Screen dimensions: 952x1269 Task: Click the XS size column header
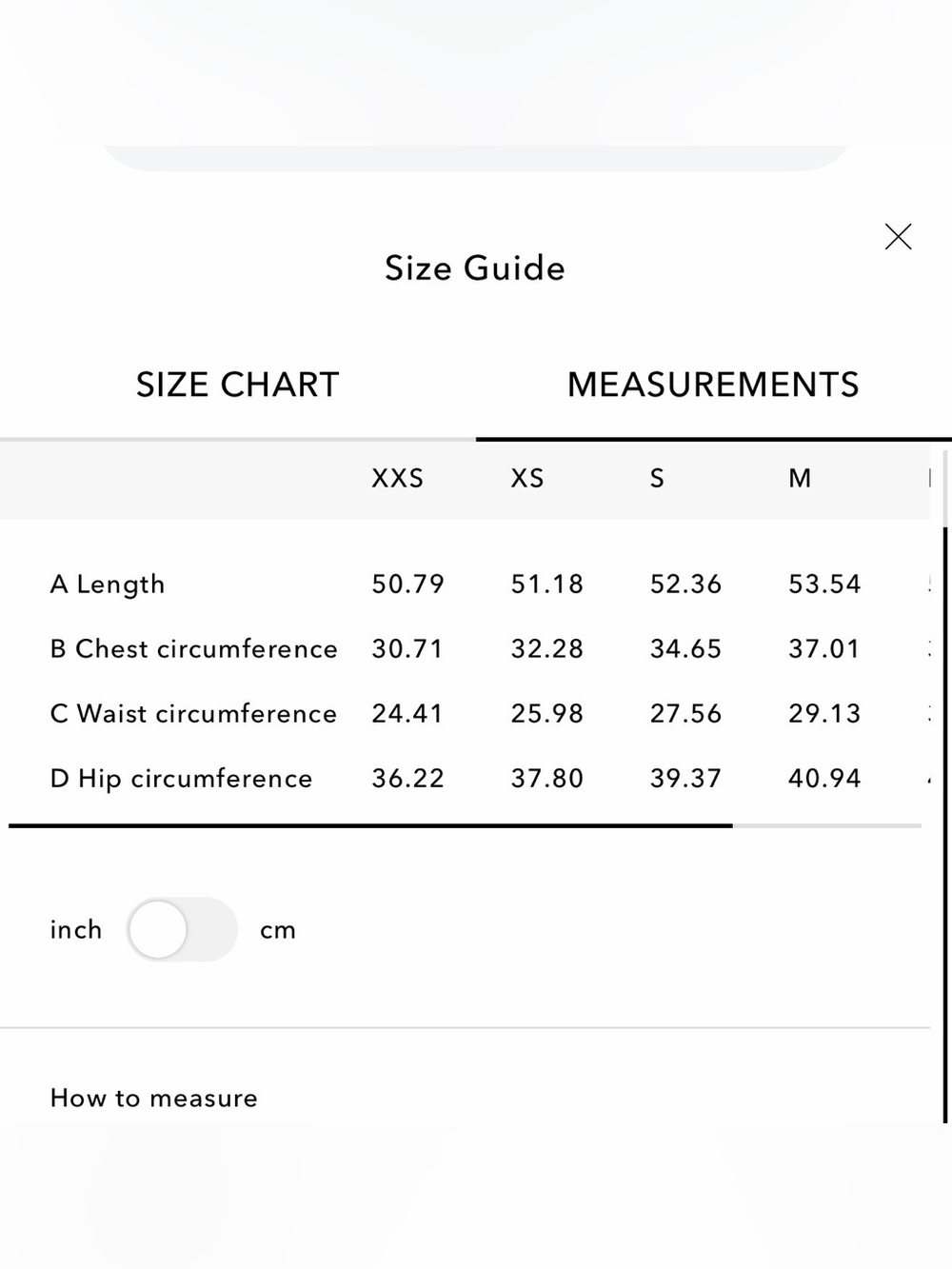[527, 478]
